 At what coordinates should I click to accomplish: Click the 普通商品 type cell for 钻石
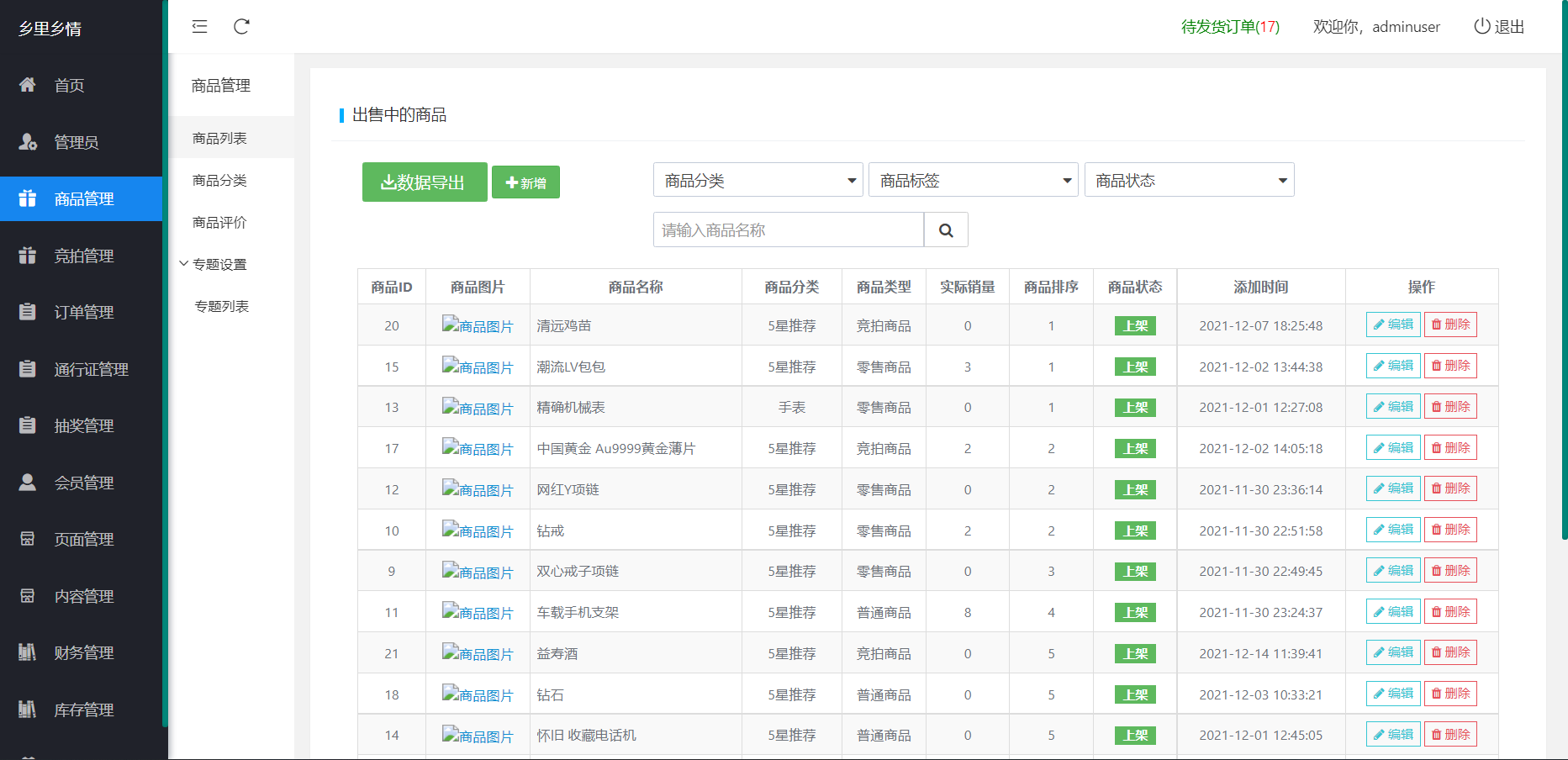pos(884,694)
